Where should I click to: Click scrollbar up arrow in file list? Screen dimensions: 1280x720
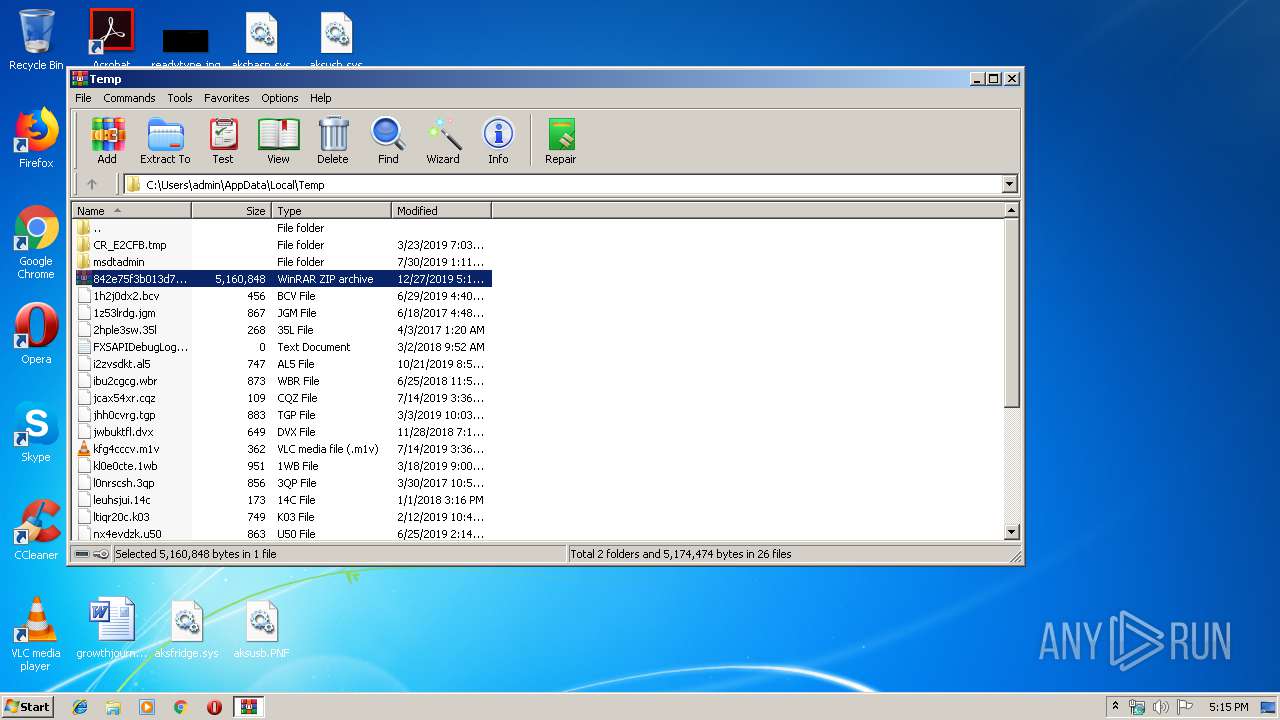[1011, 210]
